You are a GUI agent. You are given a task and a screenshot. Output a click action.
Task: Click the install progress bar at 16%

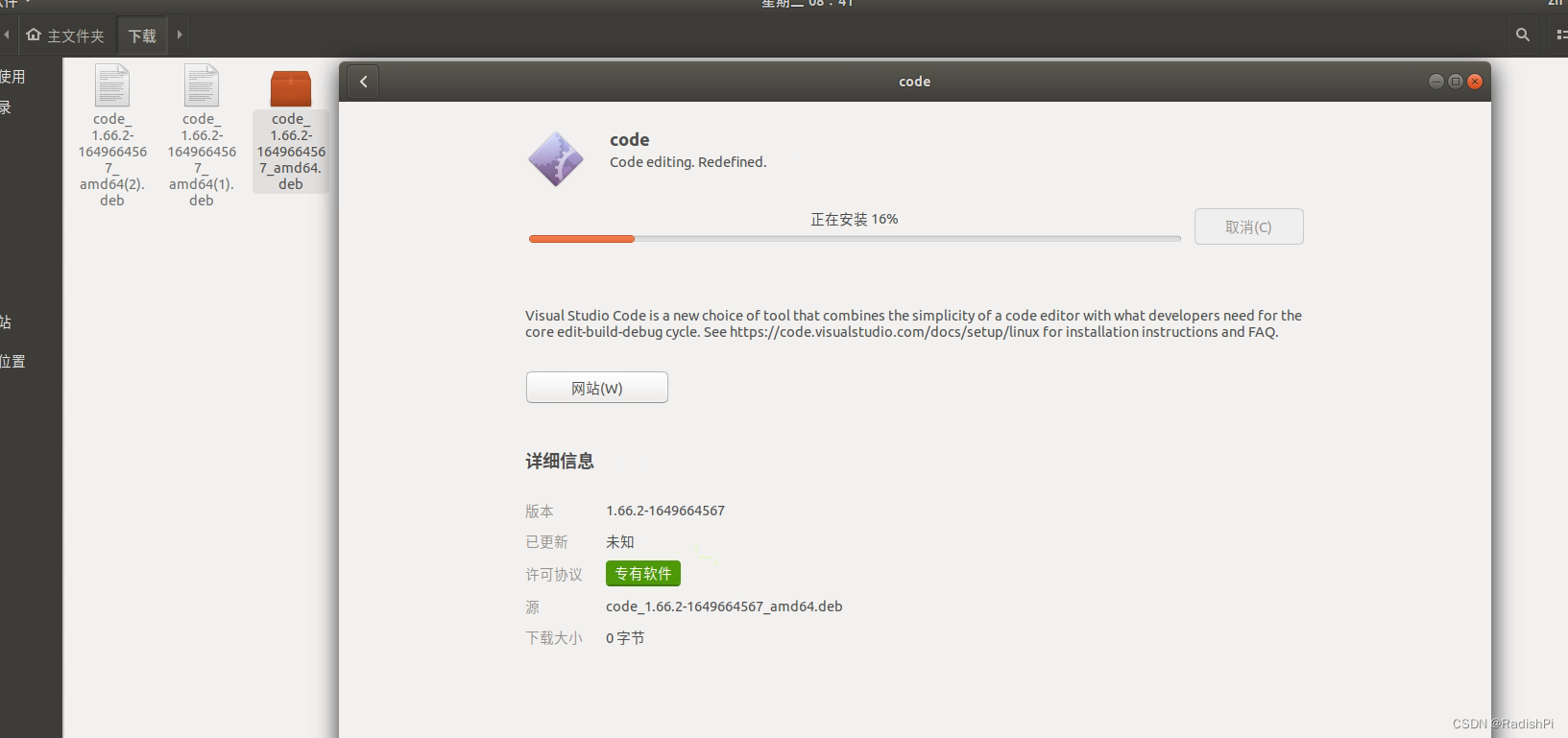point(855,239)
